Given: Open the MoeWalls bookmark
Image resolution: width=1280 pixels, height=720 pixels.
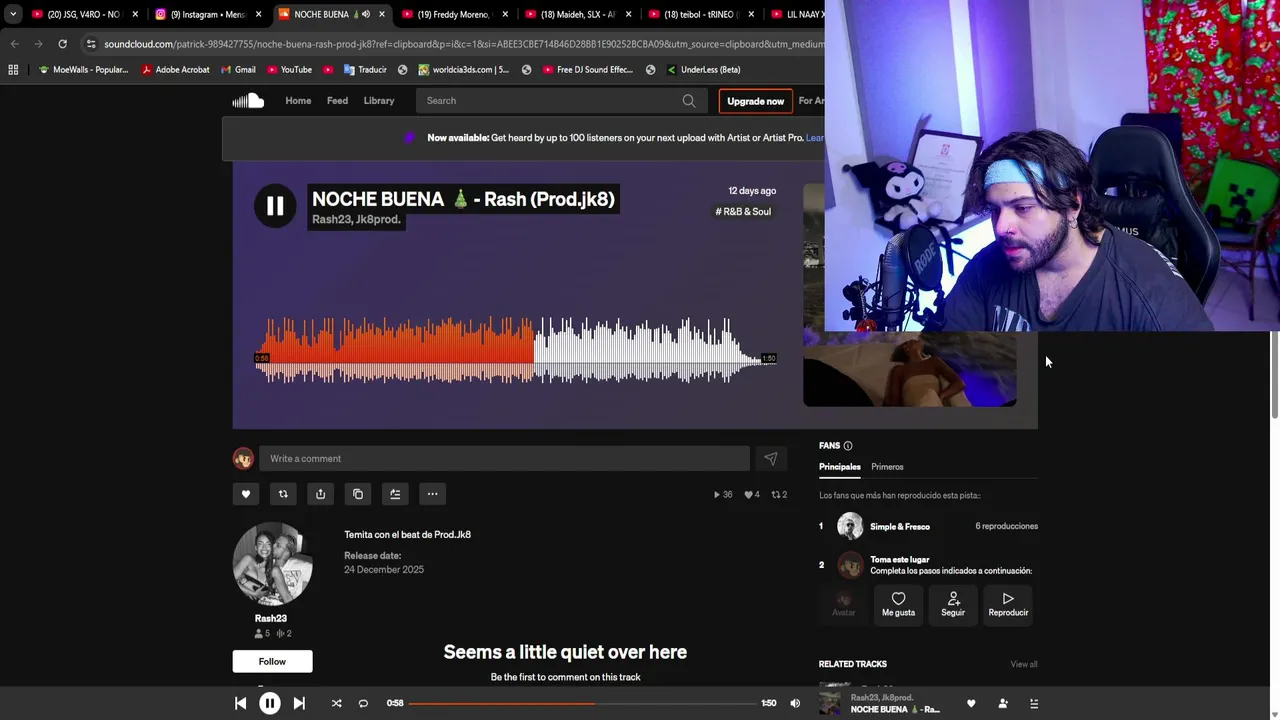Looking at the screenshot, I should [84, 70].
